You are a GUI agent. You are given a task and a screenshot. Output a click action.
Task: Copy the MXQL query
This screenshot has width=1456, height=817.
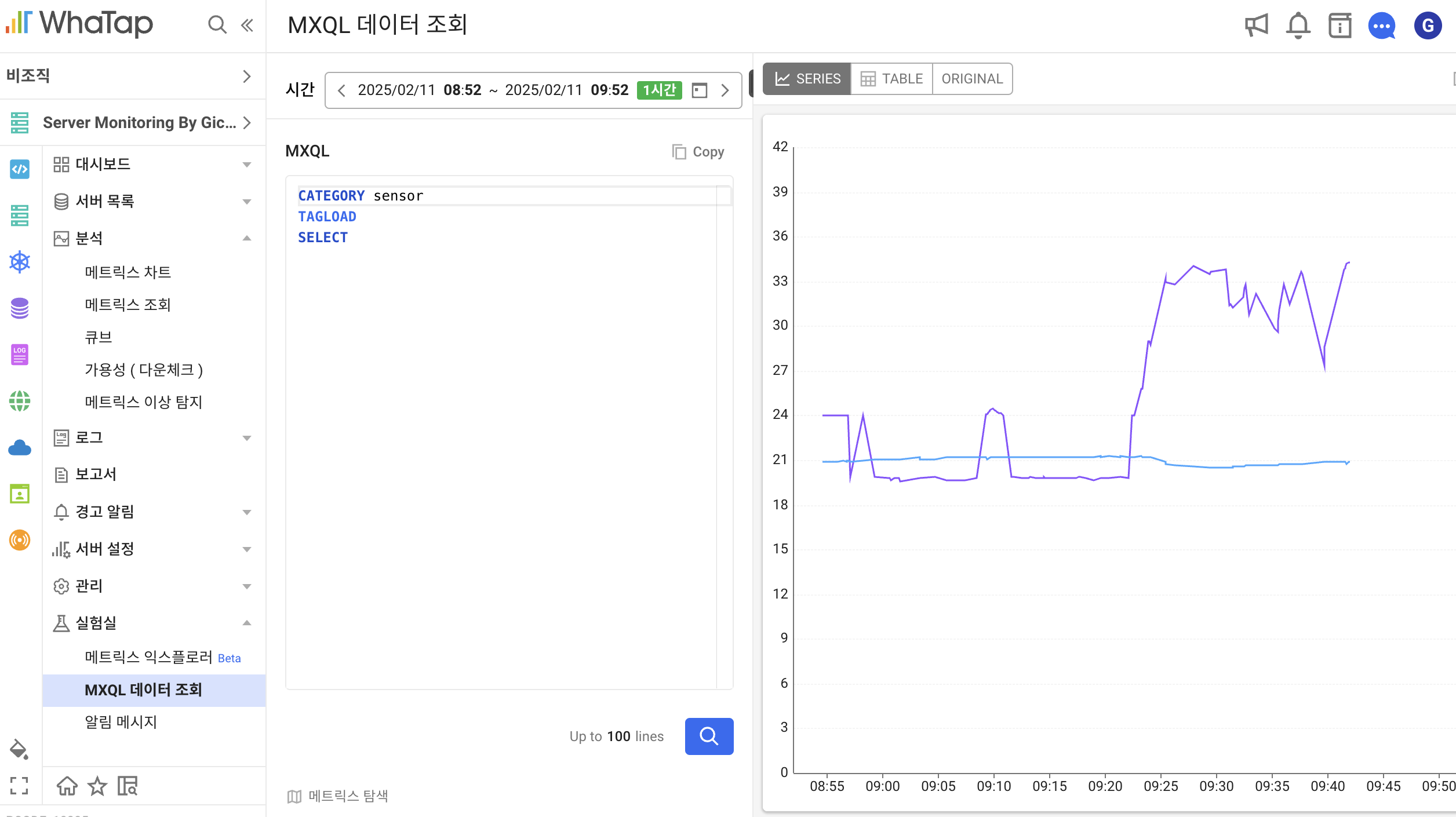(x=698, y=152)
